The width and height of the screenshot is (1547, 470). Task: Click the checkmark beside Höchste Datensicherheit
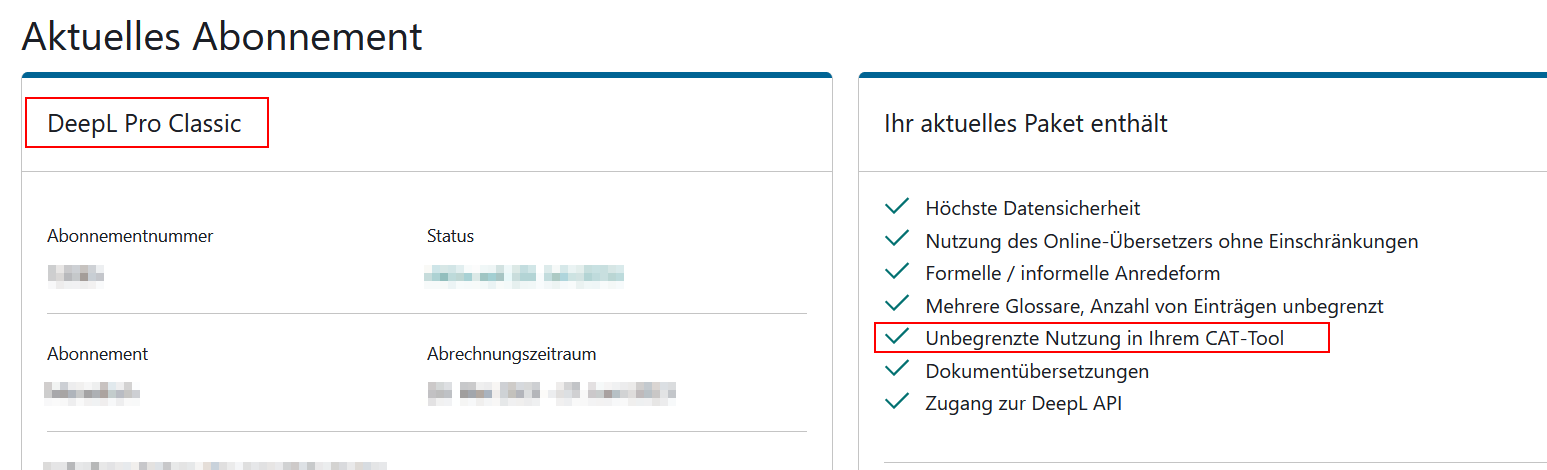[x=897, y=207]
